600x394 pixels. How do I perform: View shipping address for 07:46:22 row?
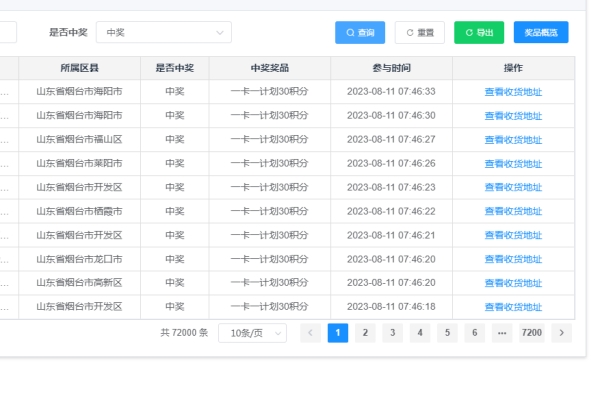point(513,212)
